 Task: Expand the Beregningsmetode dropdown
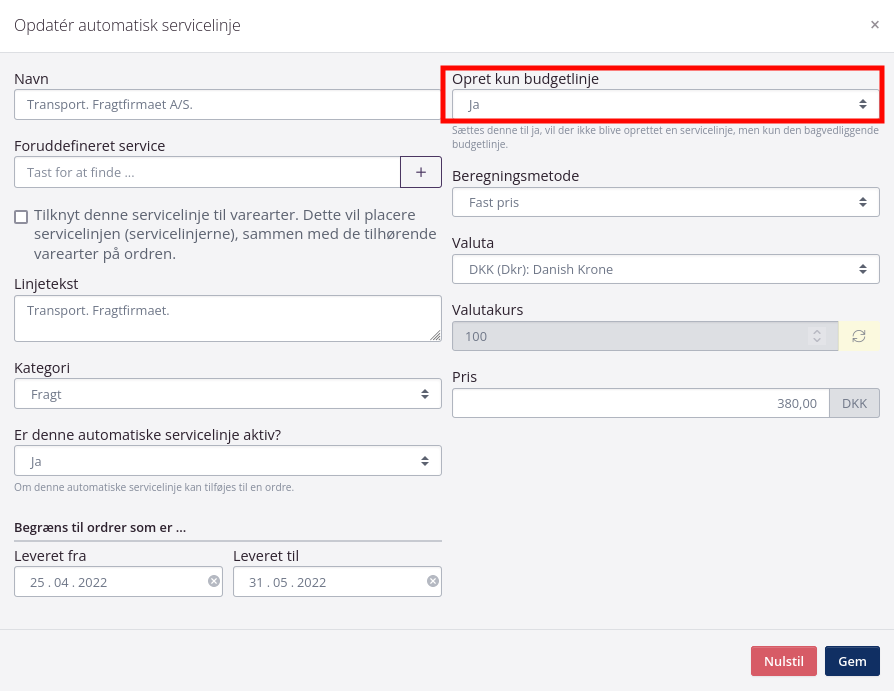tap(665, 202)
